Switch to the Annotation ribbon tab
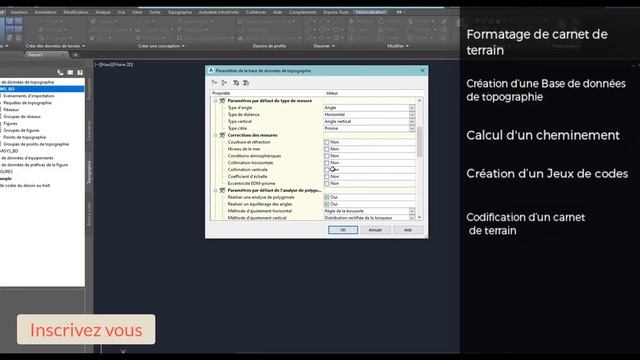 [x=46, y=12]
